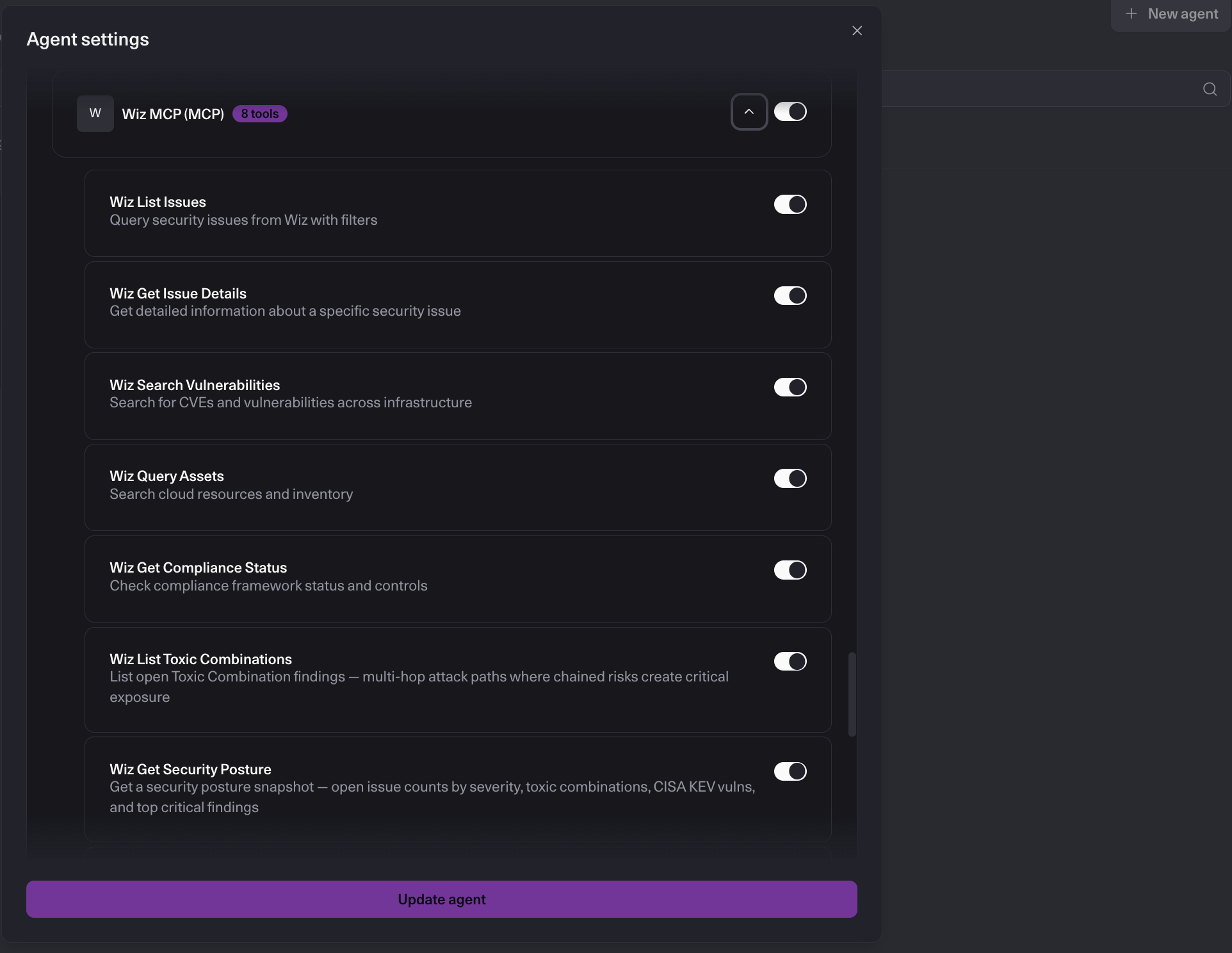This screenshot has height=953, width=1232.
Task: Select the "Wiz Get Security Posture" title
Action: [x=190, y=769]
